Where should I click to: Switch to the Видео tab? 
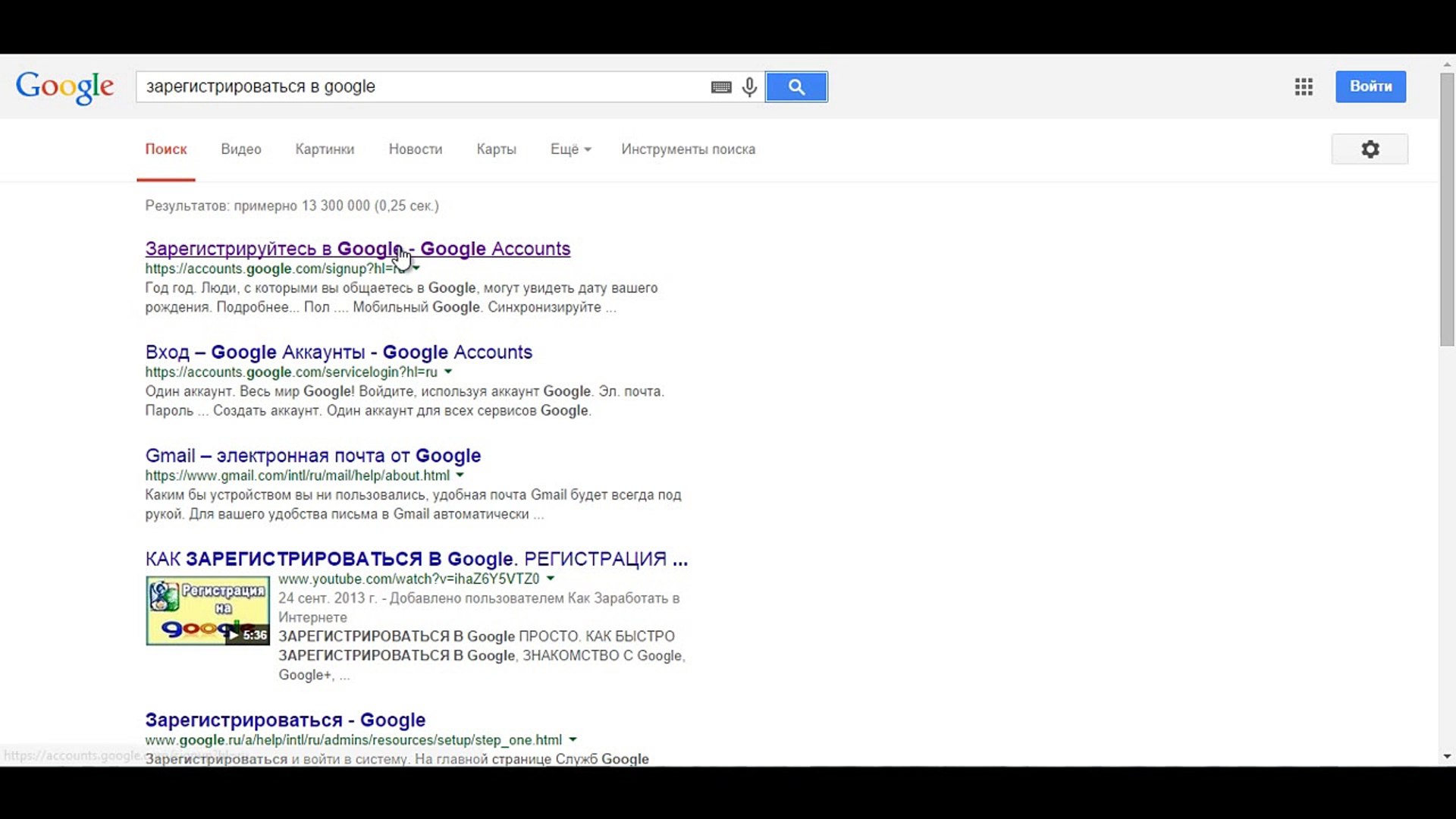tap(241, 149)
